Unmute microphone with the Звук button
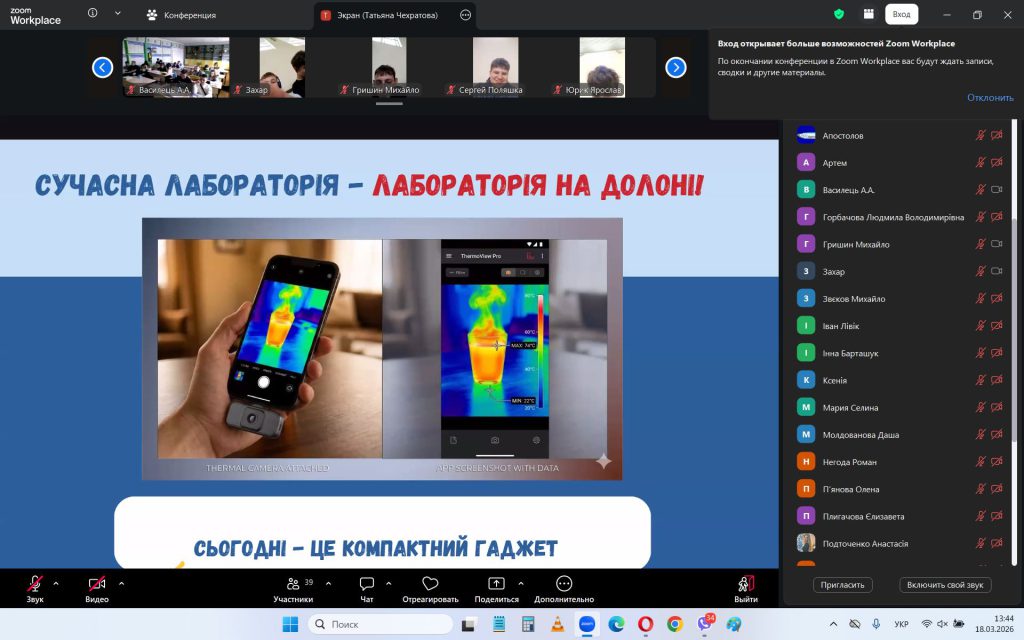The width and height of the screenshot is (1024, 640). click(x=35, y=587)
